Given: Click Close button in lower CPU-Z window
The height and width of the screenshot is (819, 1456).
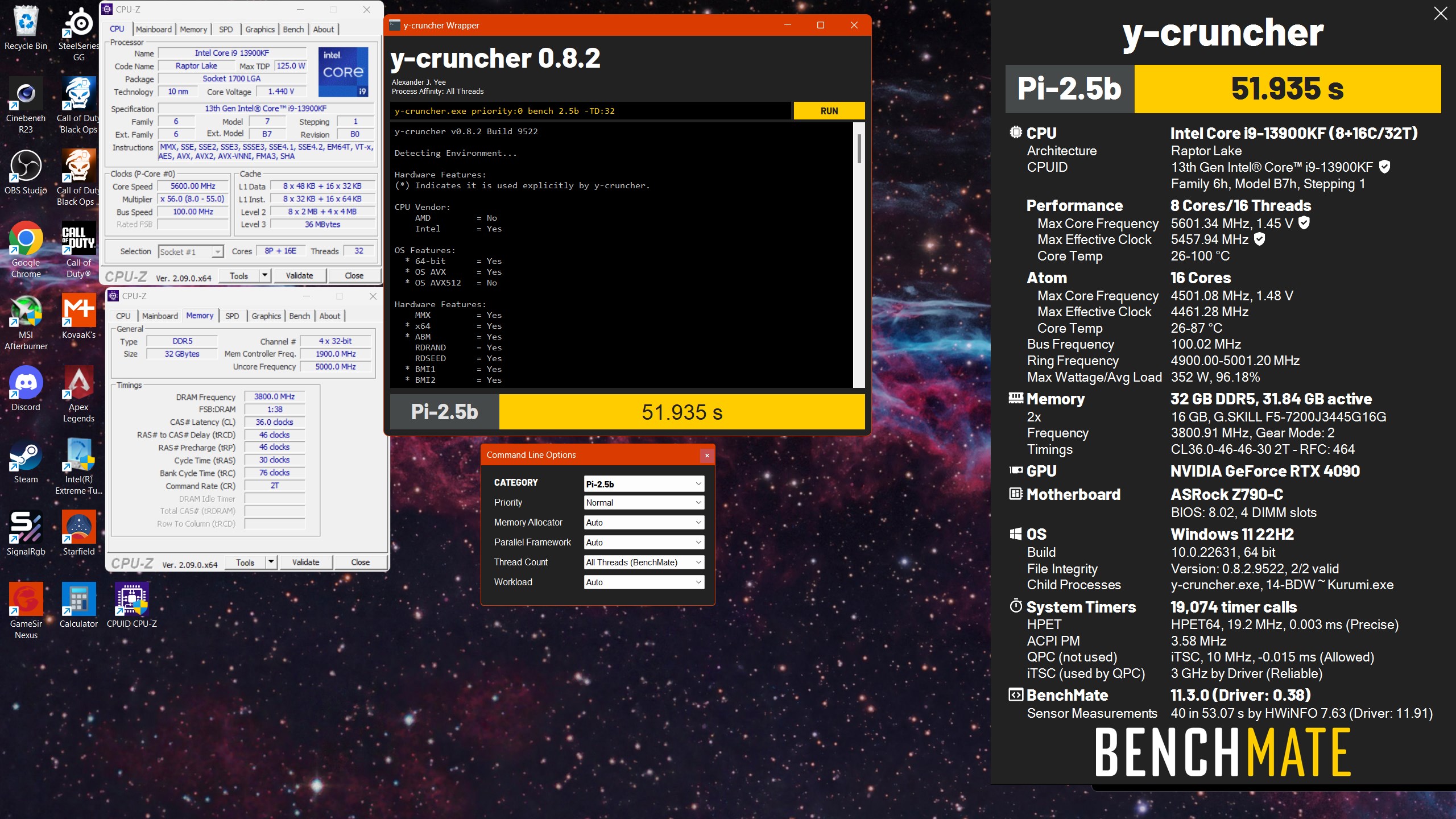Looking at the screenshot, I should [x=360, y=562].
